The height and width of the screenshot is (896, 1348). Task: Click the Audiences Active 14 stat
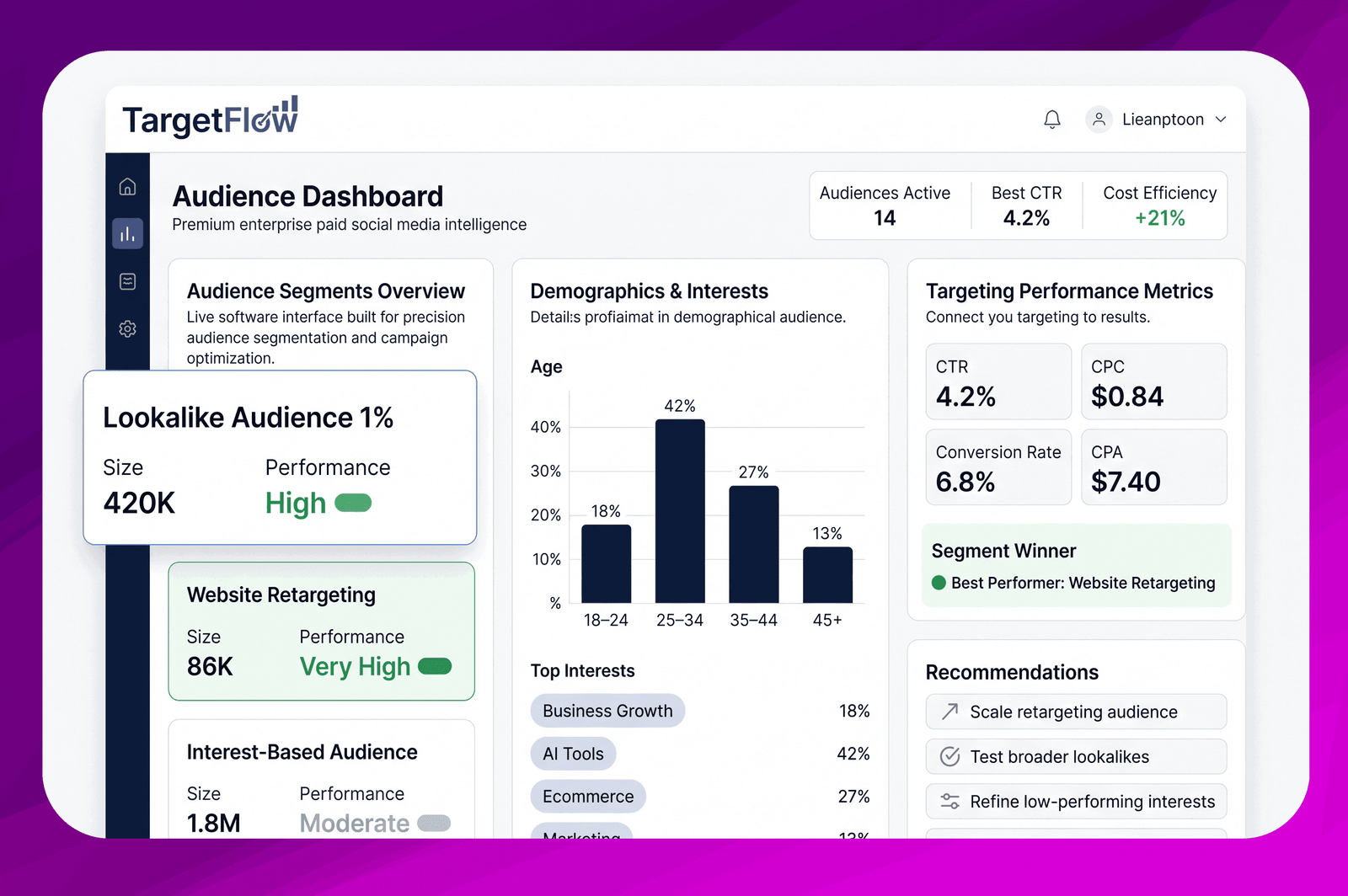[885, 205]
